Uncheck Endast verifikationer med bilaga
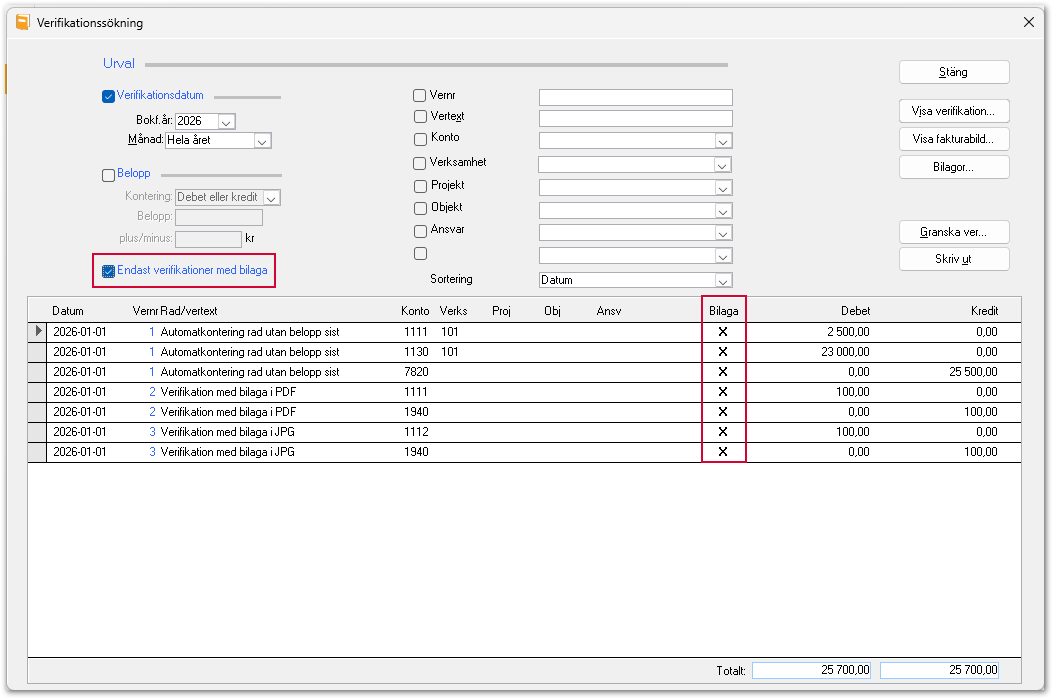This screenshot has height=699, width=1053. [x=108, y=271]
